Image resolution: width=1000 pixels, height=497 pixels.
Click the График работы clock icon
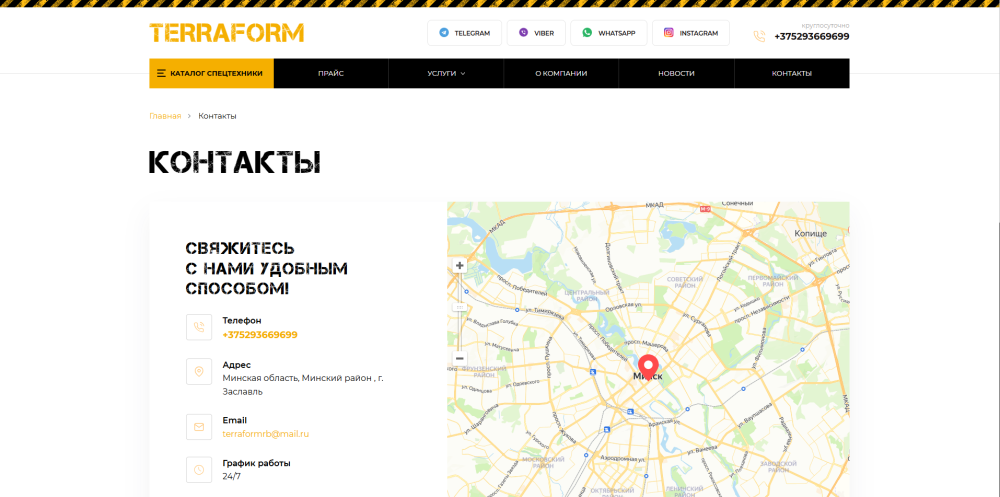pyautogui.click(x=199, y=470)
